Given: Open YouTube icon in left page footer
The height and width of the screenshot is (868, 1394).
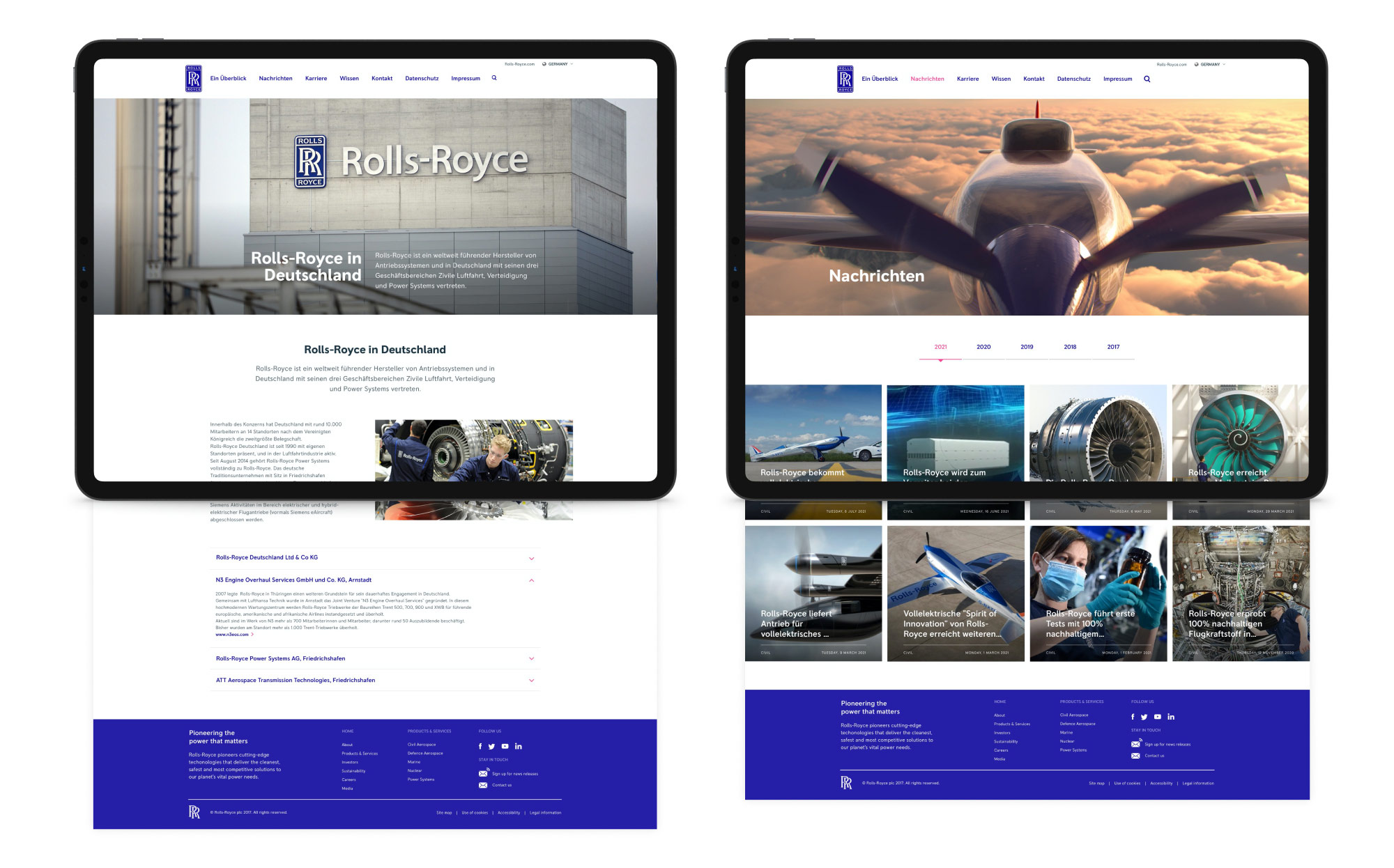Looking at the screenshot, I should (x=505, y=746).
